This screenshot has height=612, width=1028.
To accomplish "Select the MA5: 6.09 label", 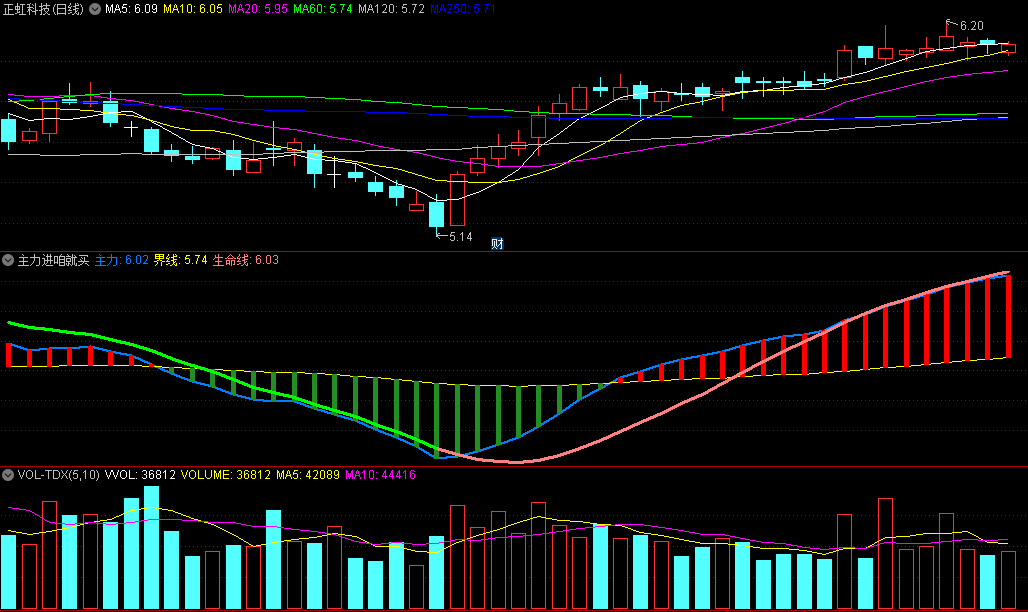I will (131, 9).
